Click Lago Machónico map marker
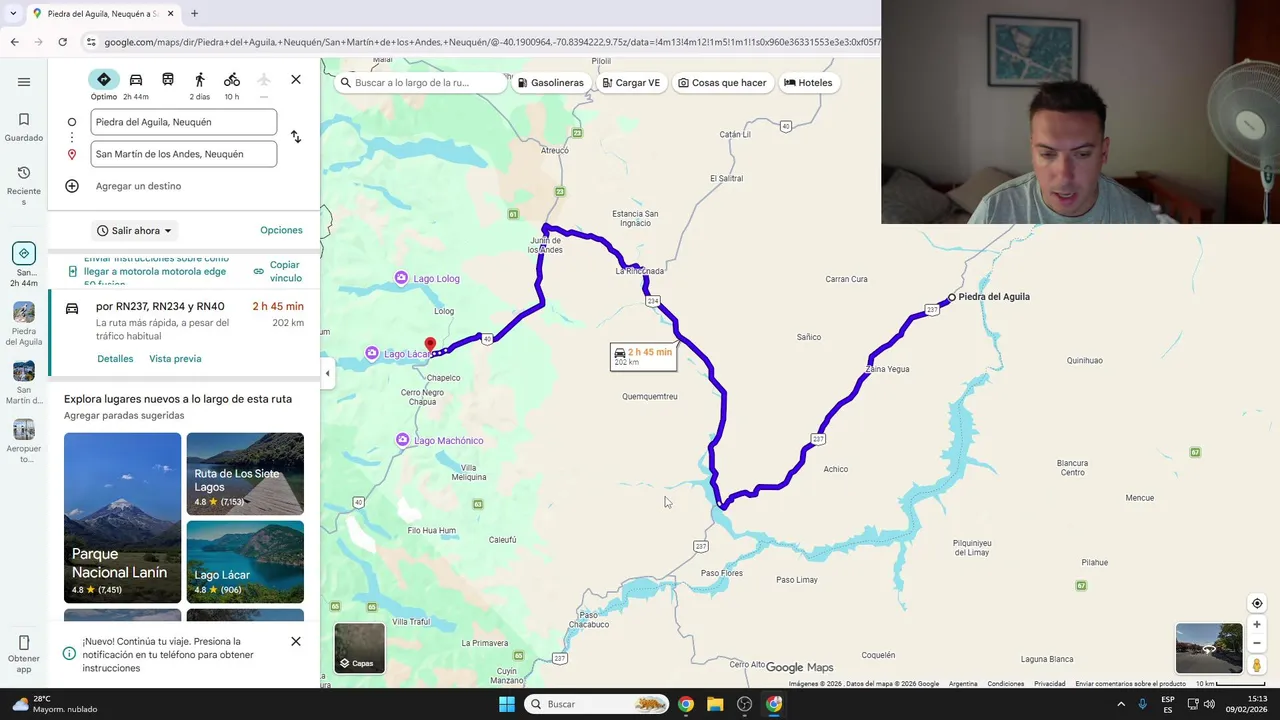Viewport: 1280px width, 720px height. coord(402,440)
